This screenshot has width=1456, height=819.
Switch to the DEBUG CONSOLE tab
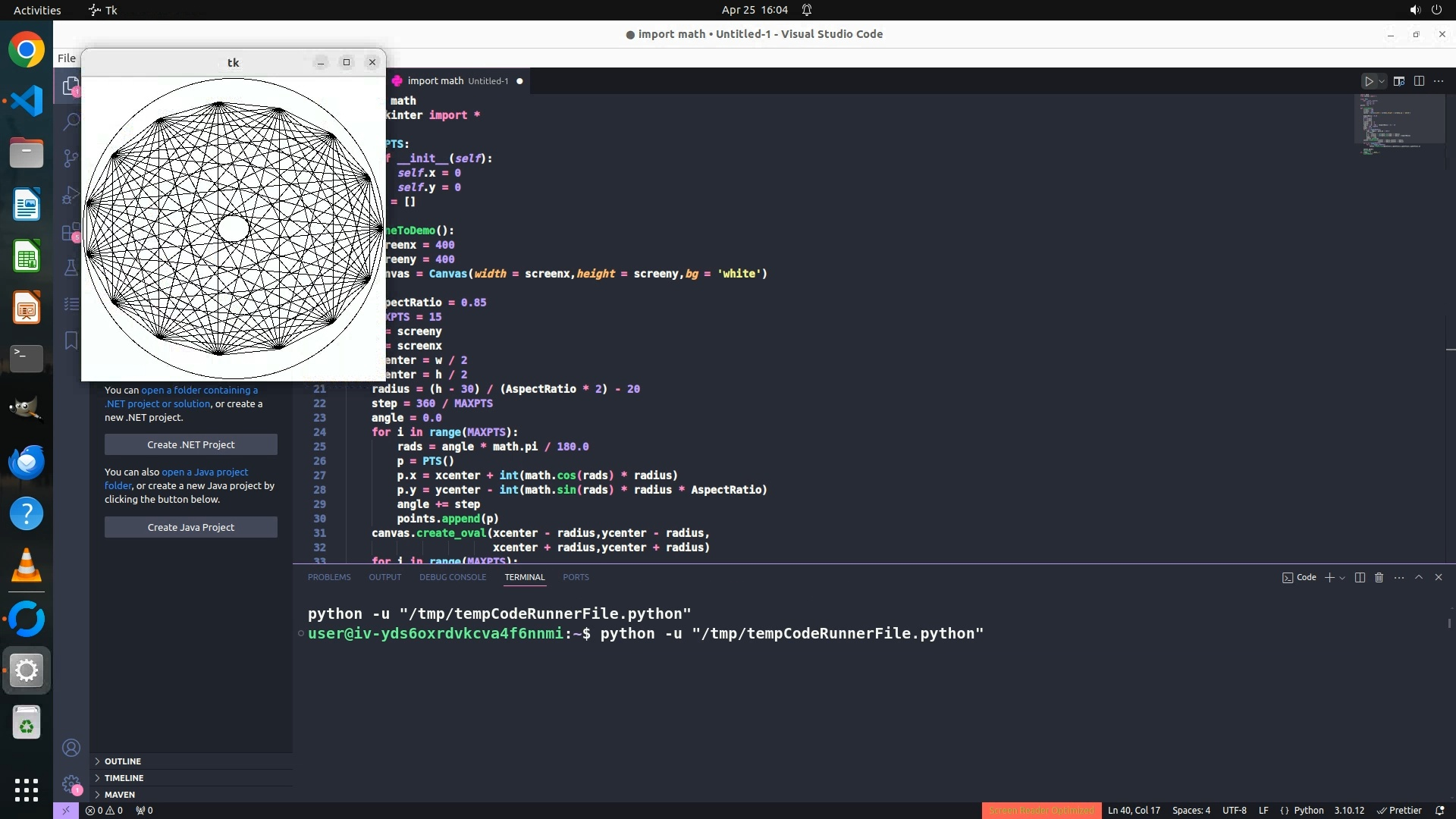(453, 577)
